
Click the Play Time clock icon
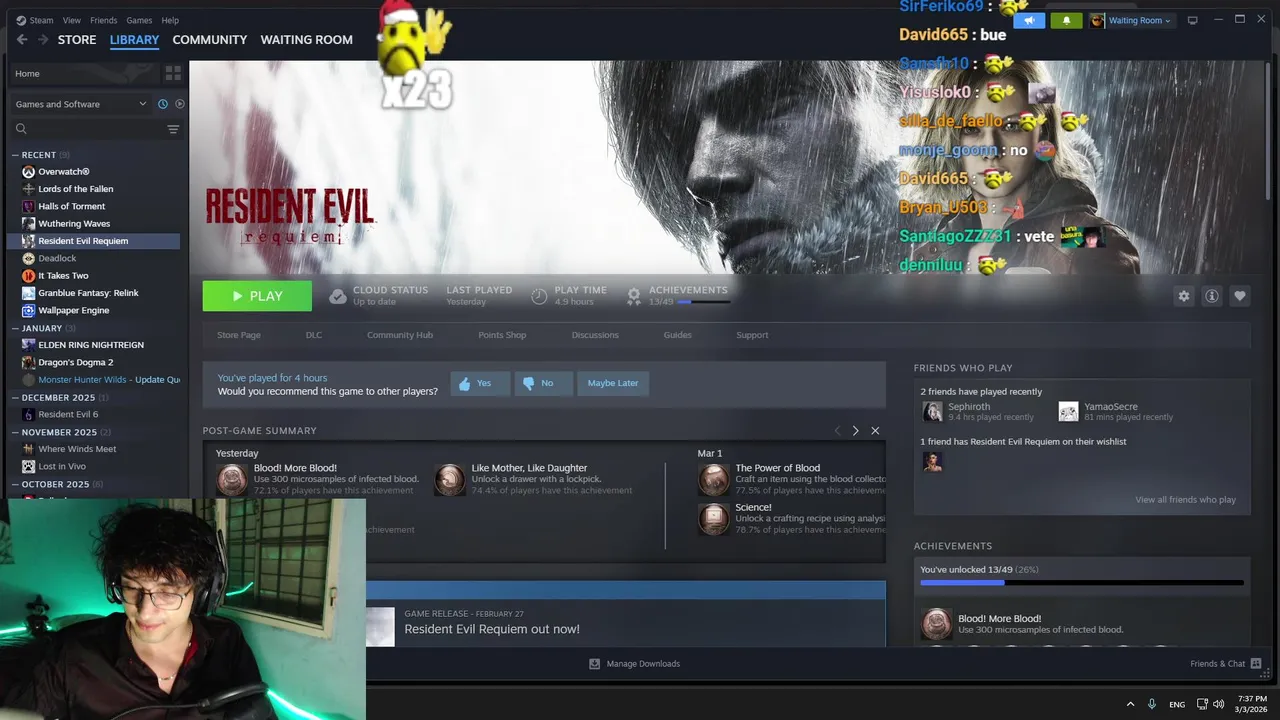point(539,296)
